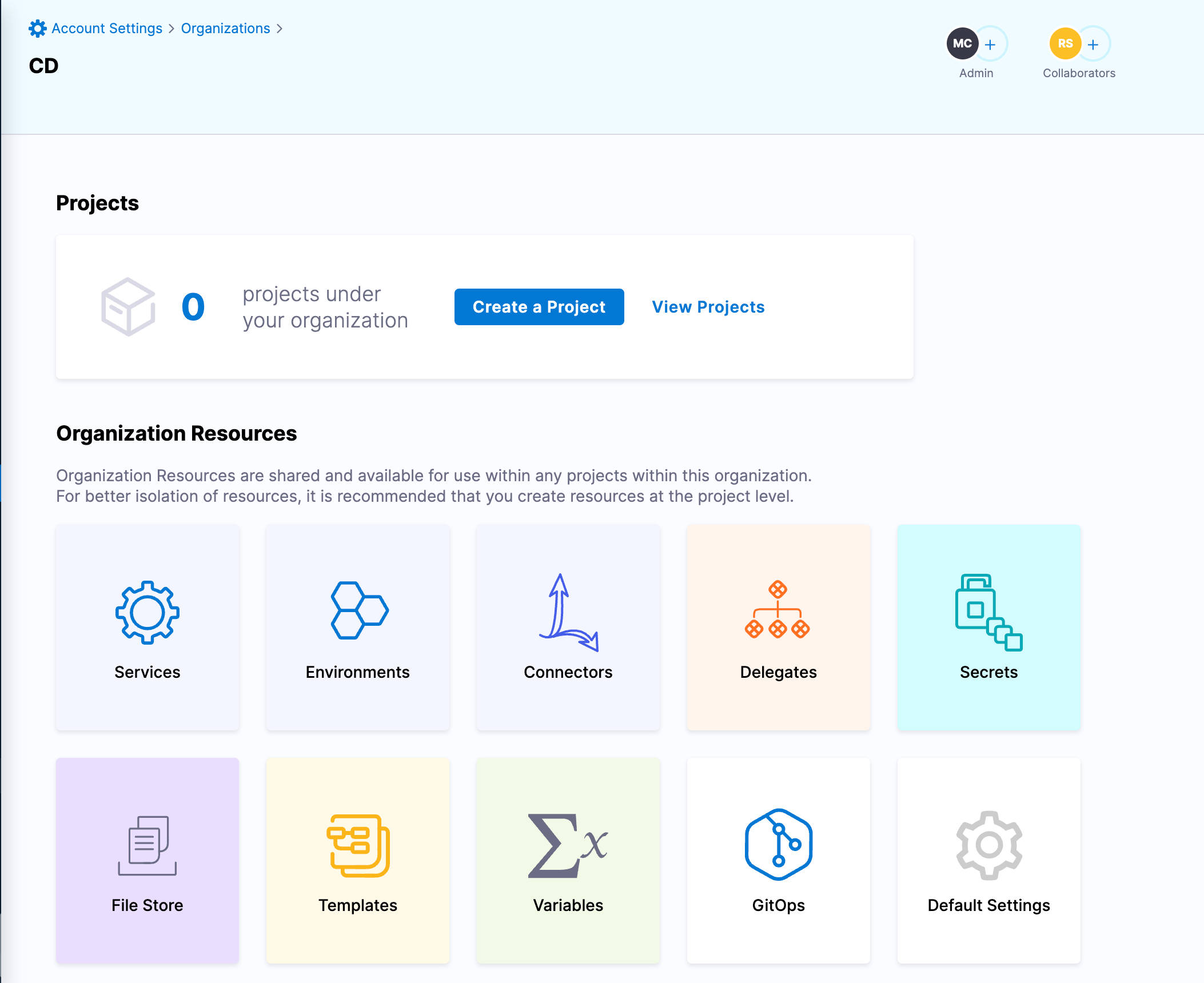The height and width of the screenshot is (983, 1204).
Task: Click the Account Settings gear icon
Action: (38, 29)
